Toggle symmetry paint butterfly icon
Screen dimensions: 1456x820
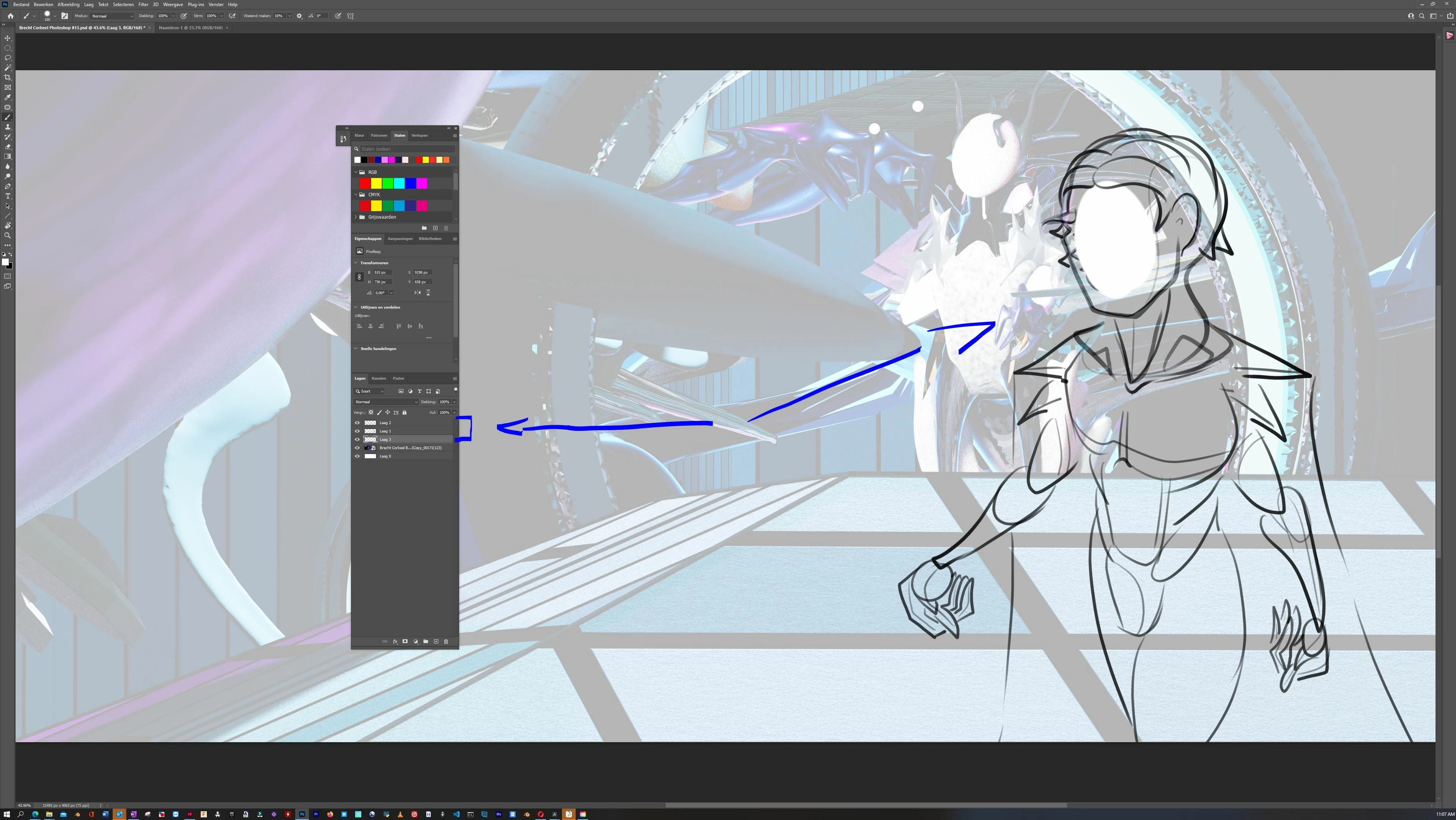[351, 16]
